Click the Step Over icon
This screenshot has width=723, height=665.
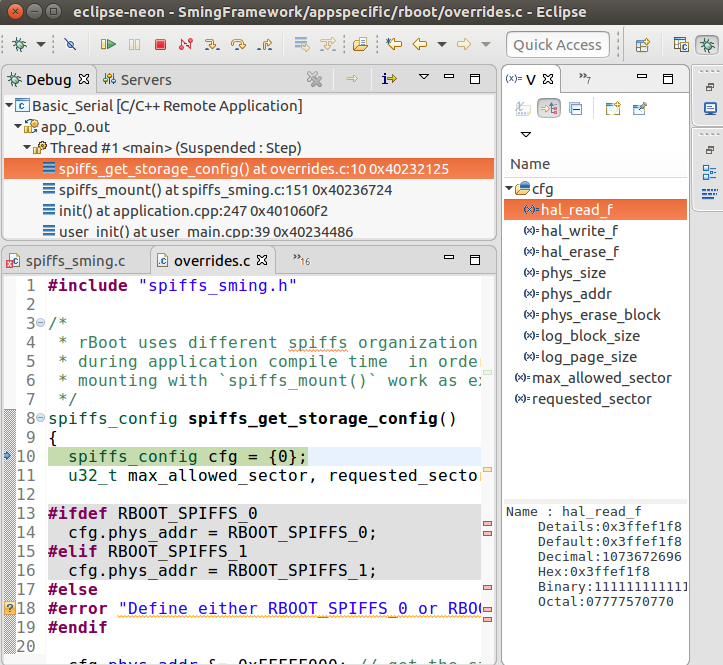click(x=238, y=44)
